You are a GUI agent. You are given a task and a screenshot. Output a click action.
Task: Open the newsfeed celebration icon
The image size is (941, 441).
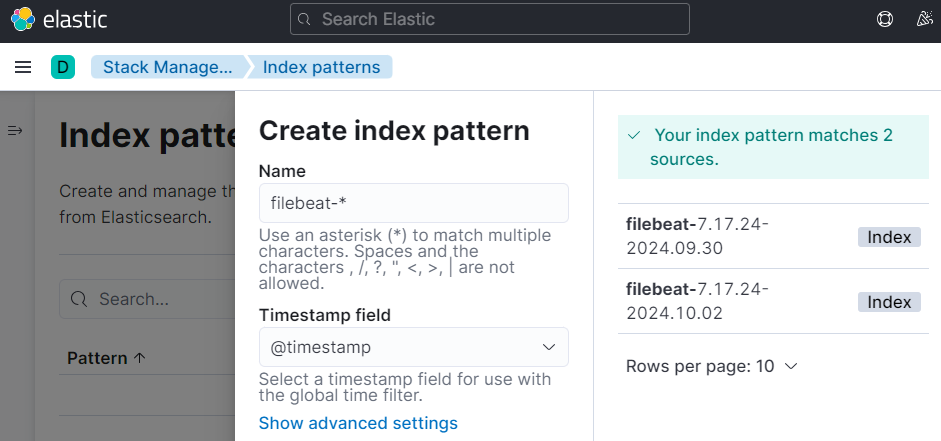[924, 19]
